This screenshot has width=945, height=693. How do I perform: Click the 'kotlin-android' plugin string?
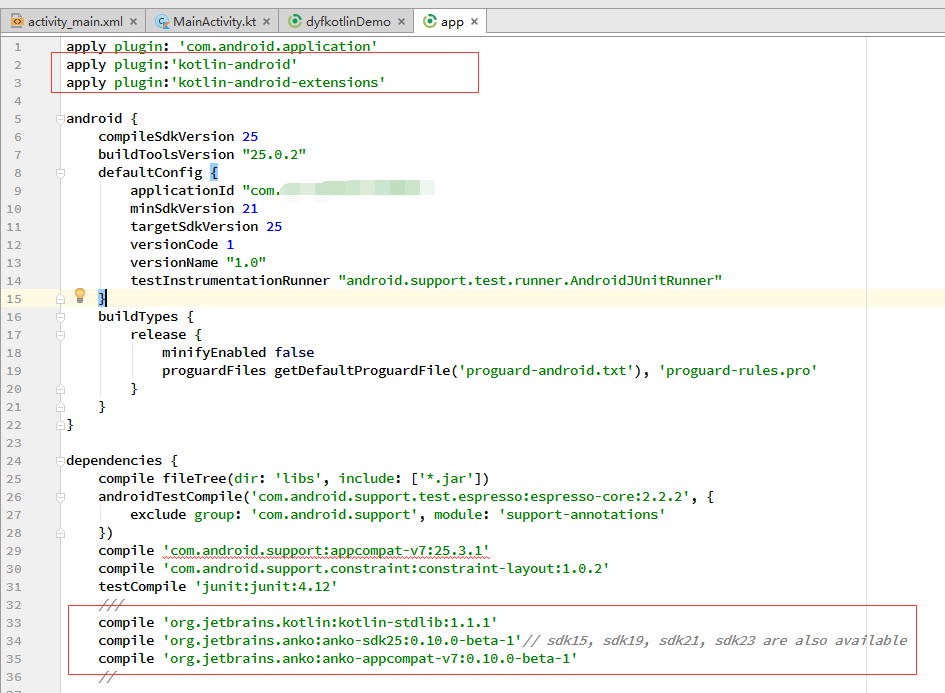pos(234,64)
